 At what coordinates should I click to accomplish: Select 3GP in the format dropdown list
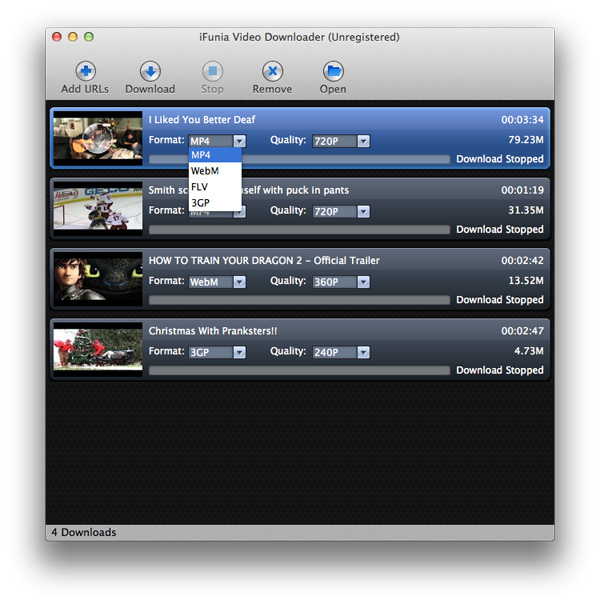(215, 203)
